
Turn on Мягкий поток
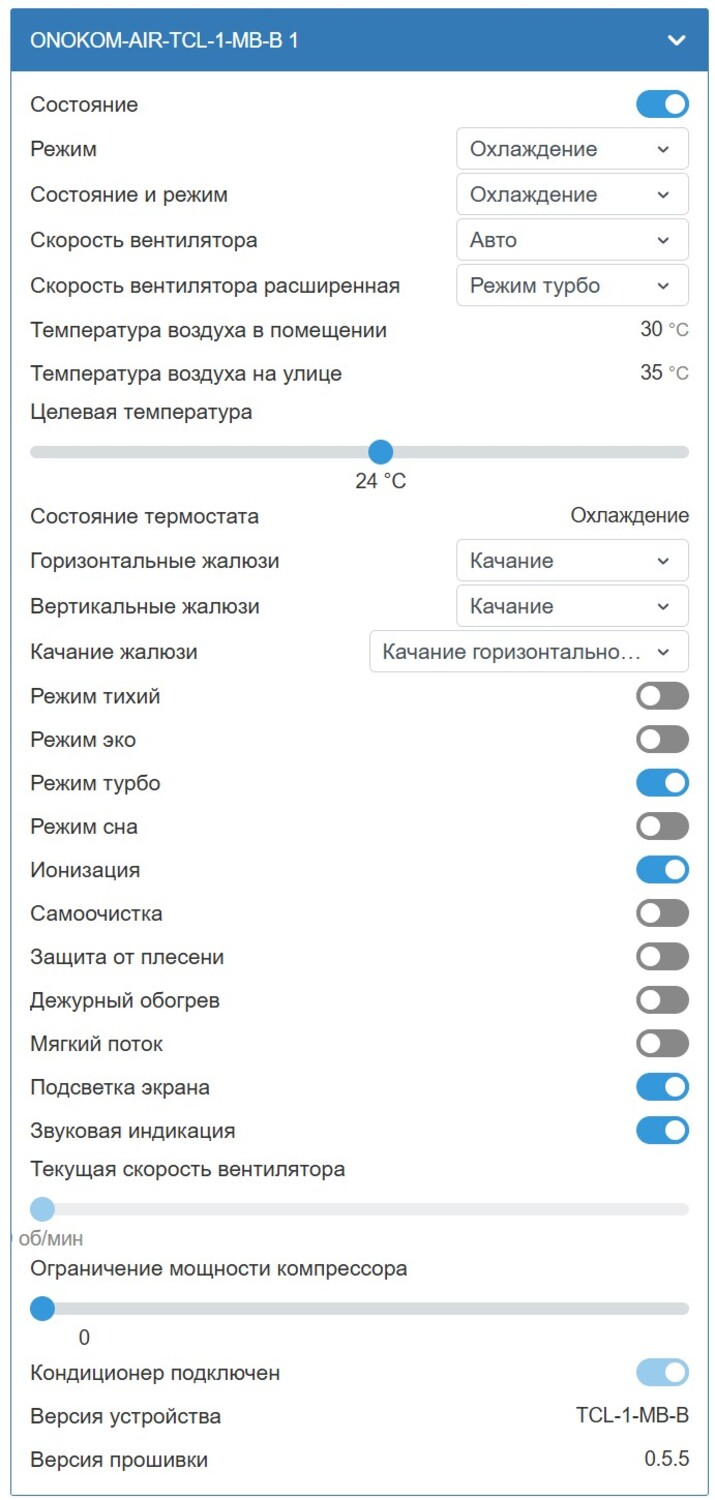point(662,1043)
